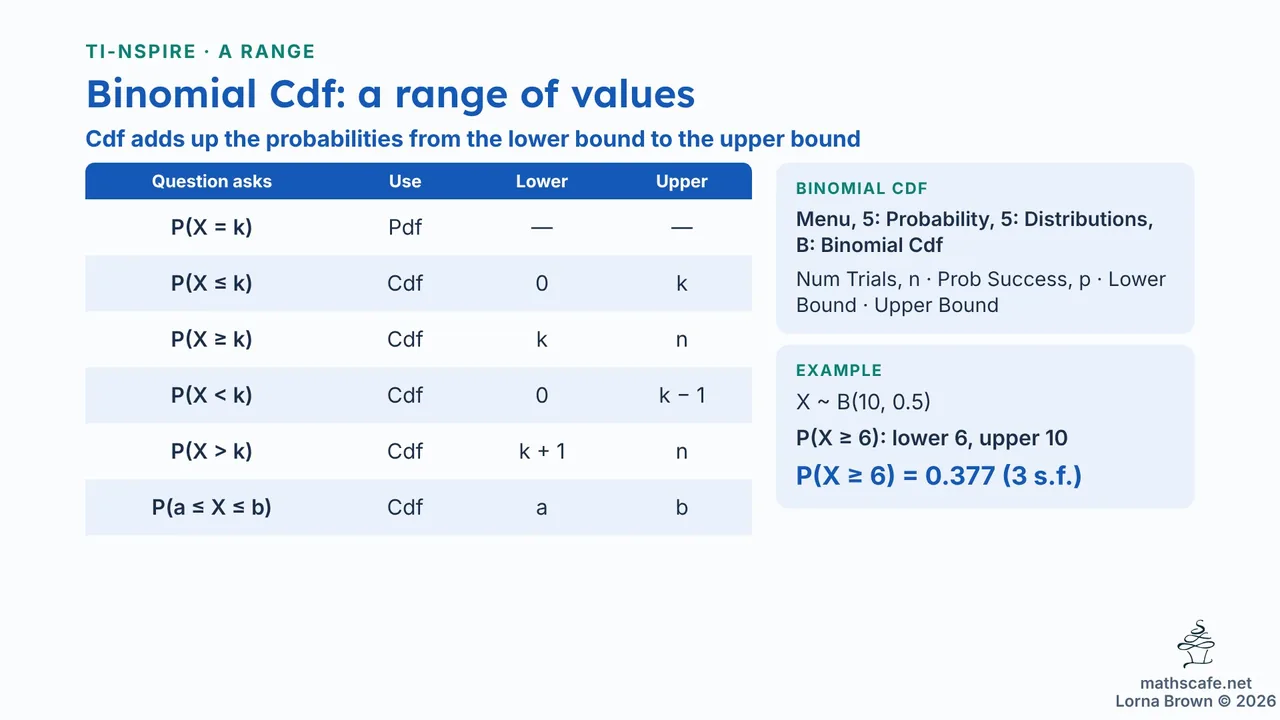Screen dimensions: 1280x720
Task: Click the P(X < k) row label
Action: pyautogui.click(x=212, y=395)
